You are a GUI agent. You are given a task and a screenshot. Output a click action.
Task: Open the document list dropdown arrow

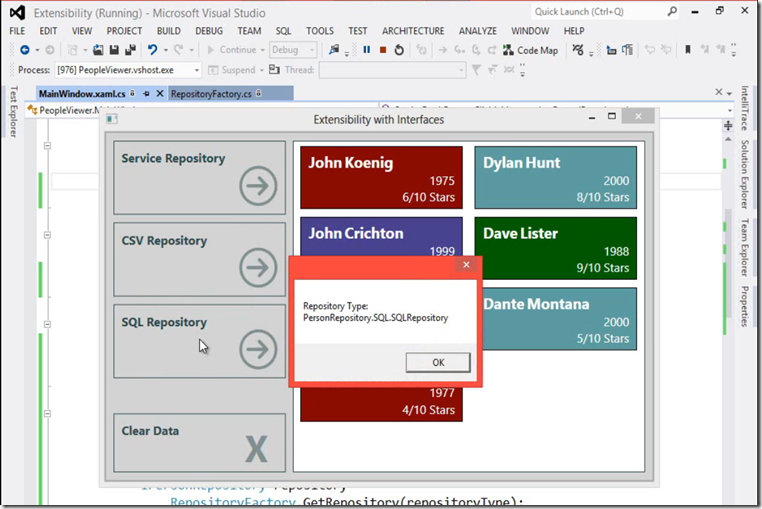click(729, 93)
